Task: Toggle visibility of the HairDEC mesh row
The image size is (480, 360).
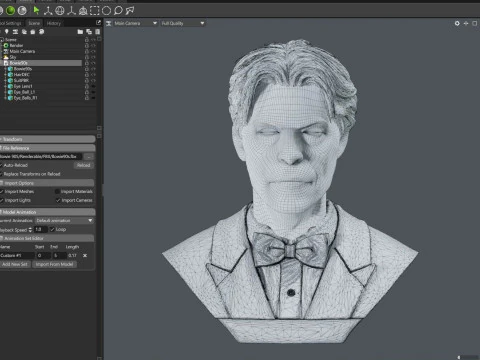Action: pyautogui.click(x=93, y=75)
